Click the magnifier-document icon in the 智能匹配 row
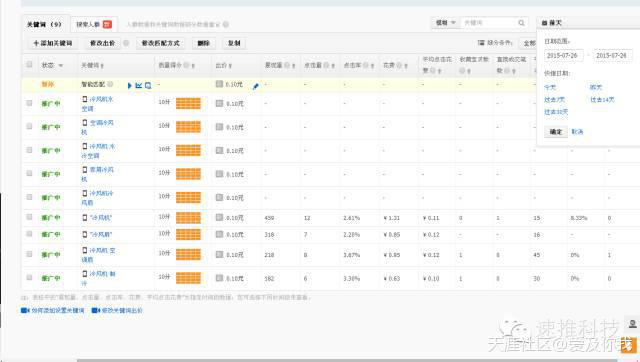640x362 pixels. coord(148,86)
